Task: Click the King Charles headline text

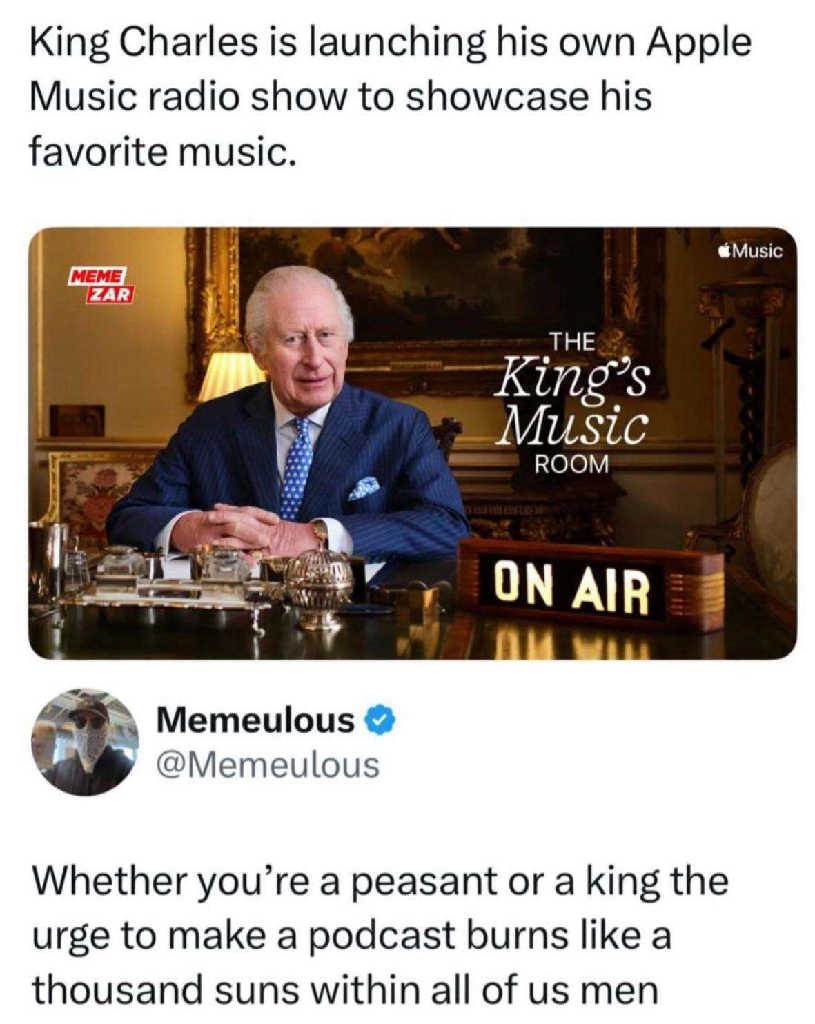Action: click(390, 96)
